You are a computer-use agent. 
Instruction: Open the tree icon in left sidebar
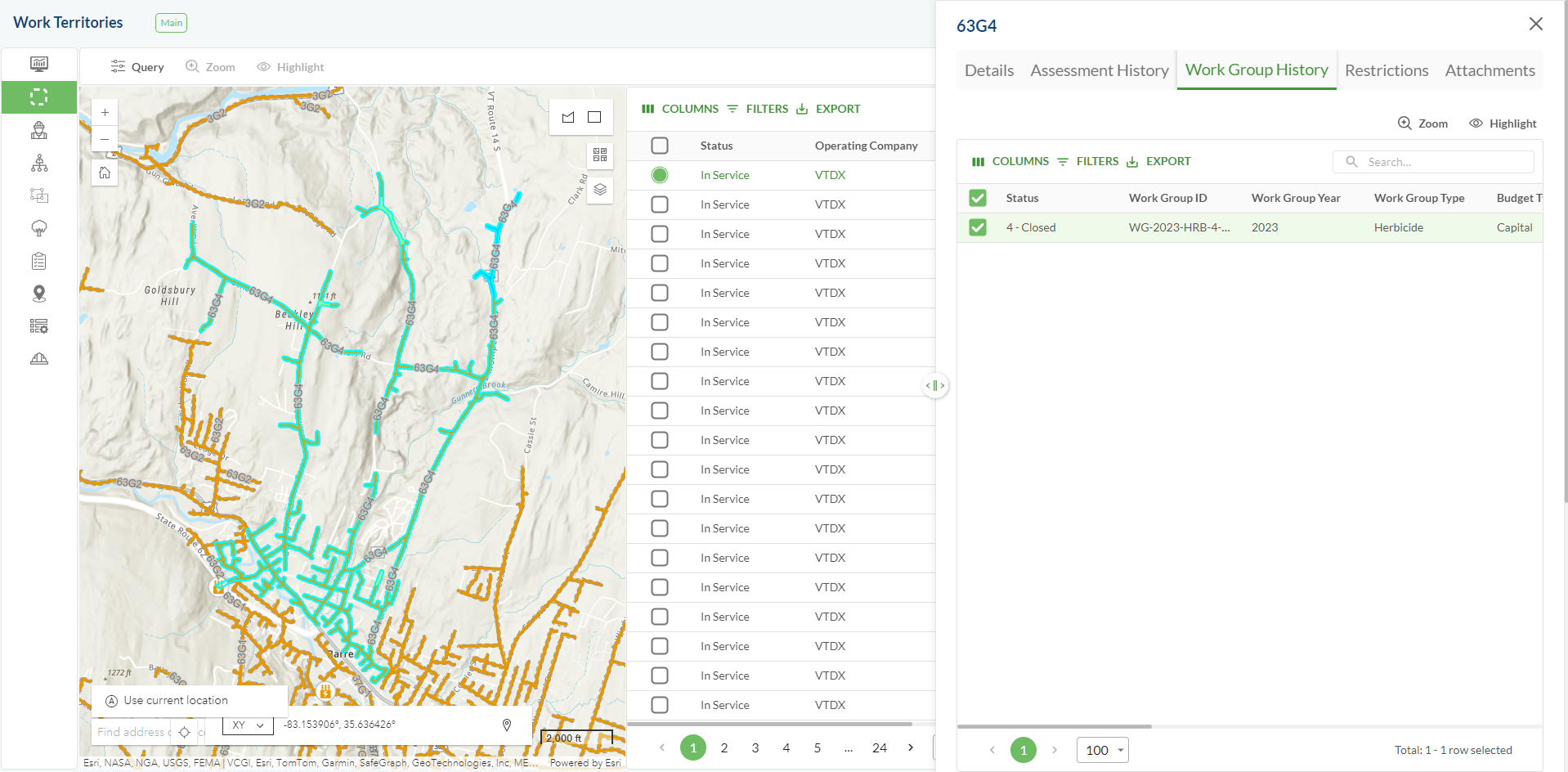click(39, 228)
